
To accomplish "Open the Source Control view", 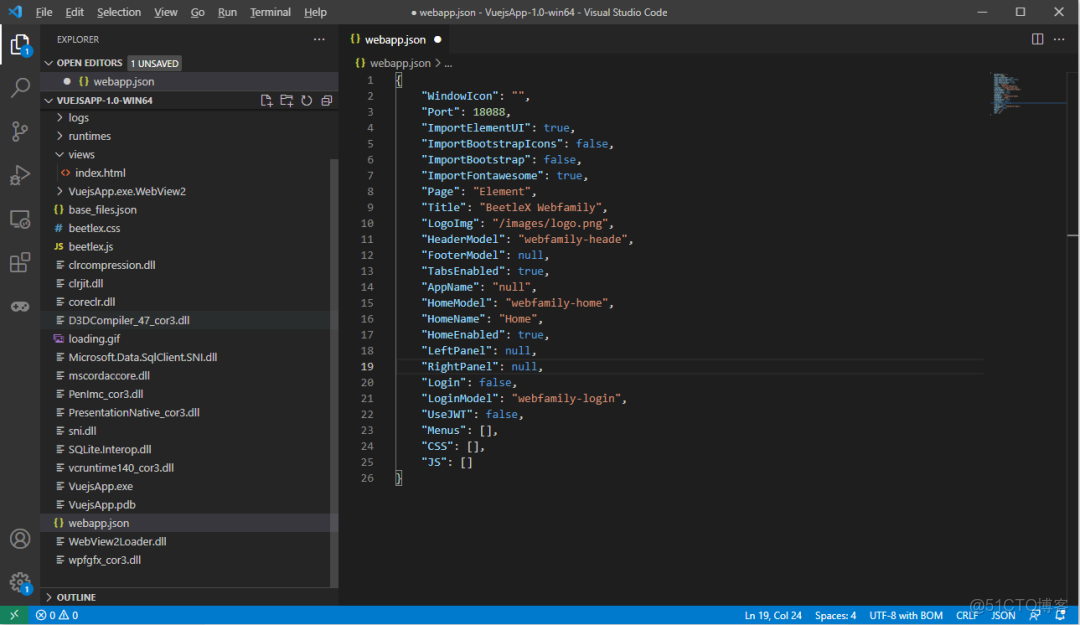I will click(x=20, y=131).
